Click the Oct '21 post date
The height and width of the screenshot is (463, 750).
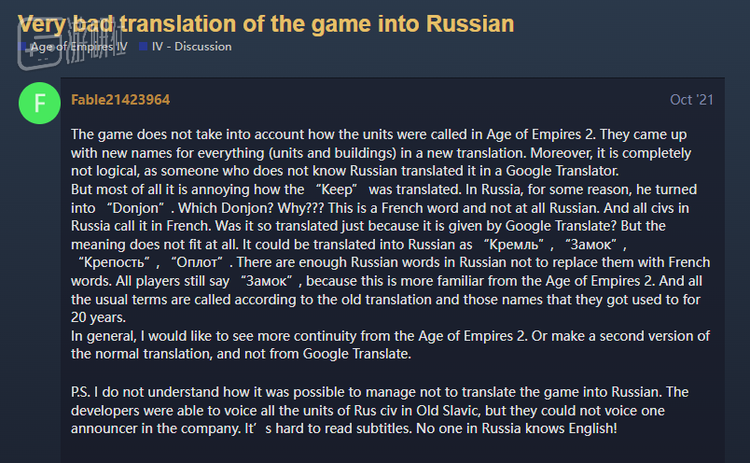[691, 99]
